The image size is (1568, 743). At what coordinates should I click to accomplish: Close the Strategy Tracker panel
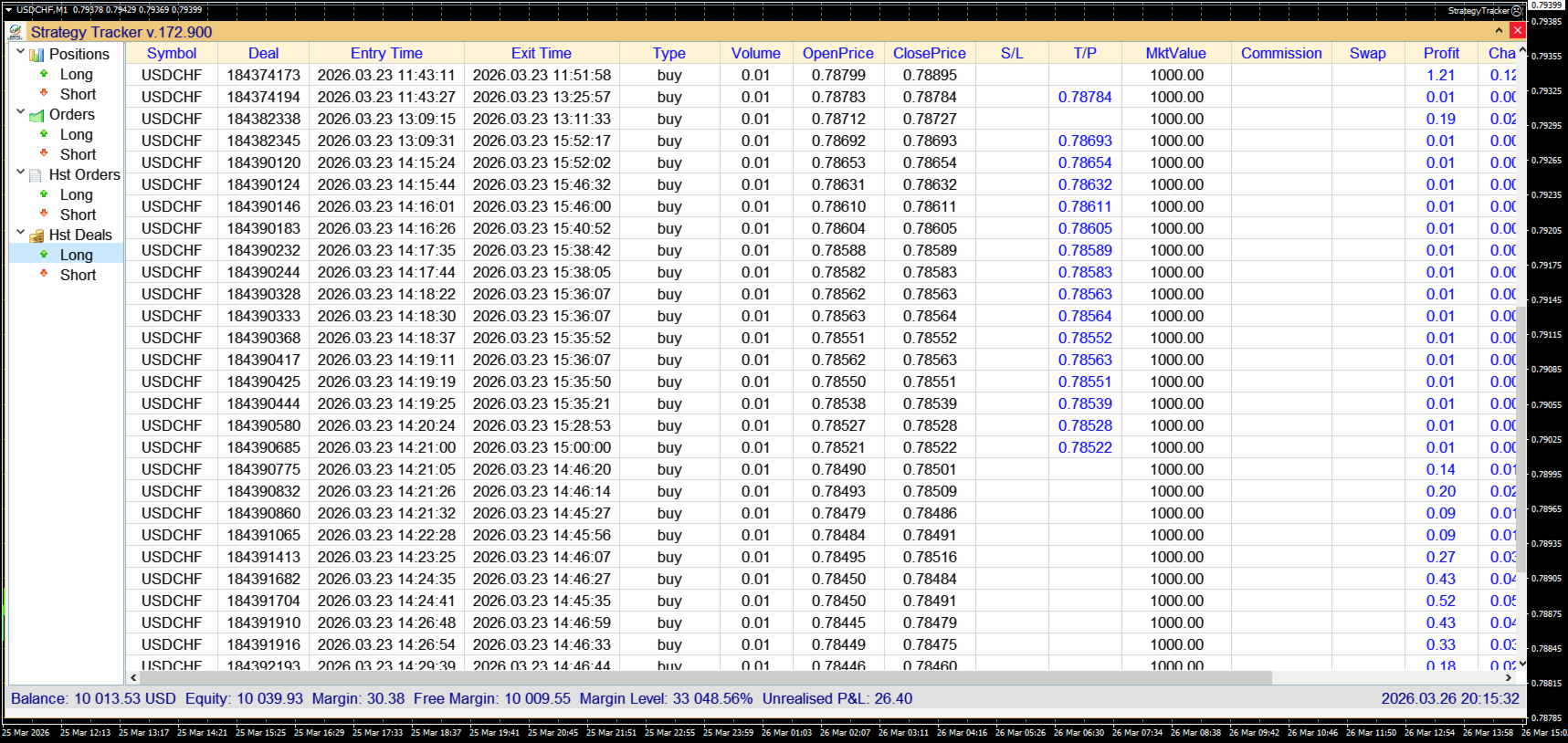pos(1518,31)
